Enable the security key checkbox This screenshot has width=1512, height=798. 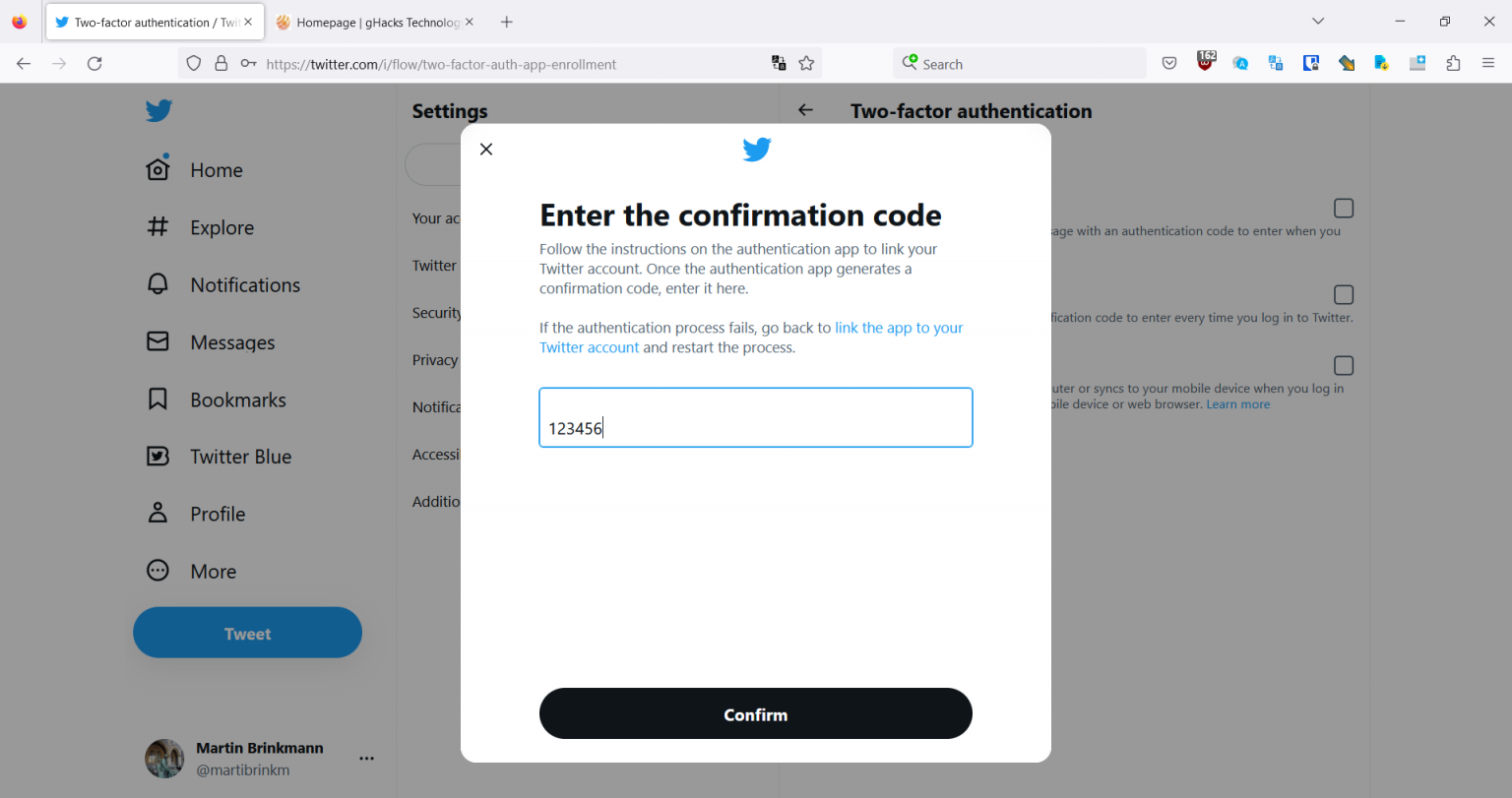pyautogui.click(x=1344, y=365)
